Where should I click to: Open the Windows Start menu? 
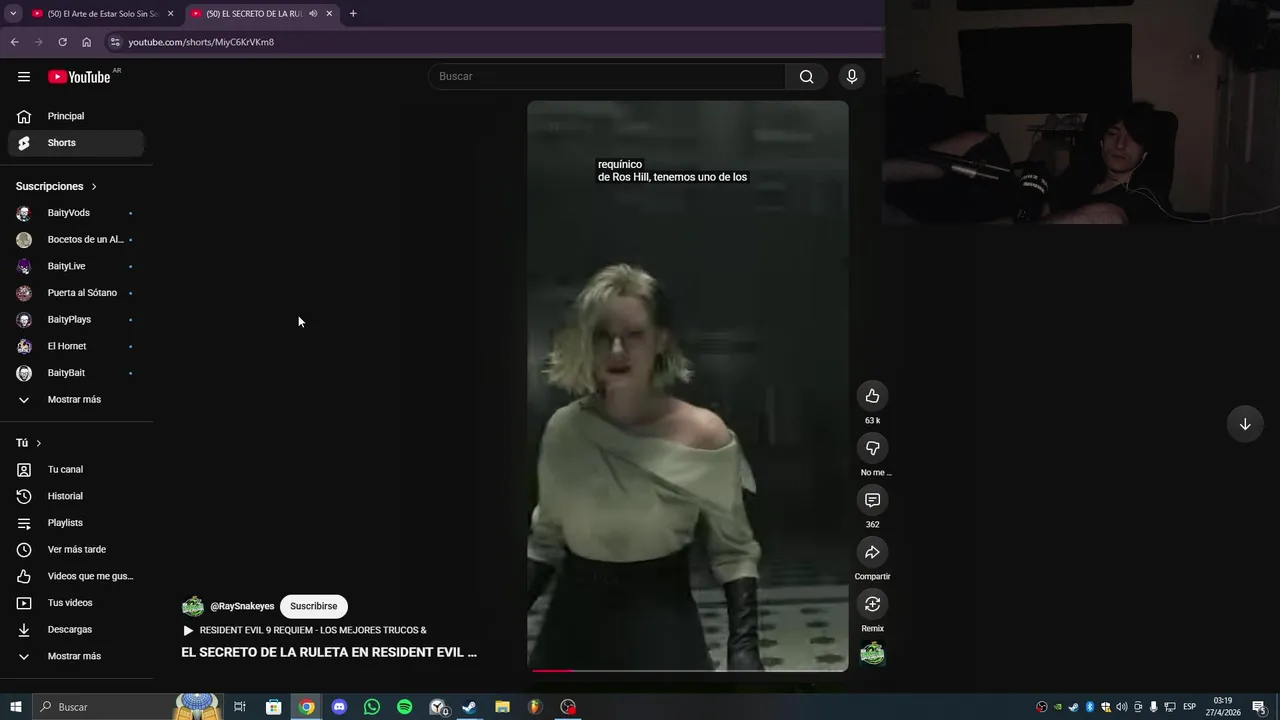(x=15, y=707)
